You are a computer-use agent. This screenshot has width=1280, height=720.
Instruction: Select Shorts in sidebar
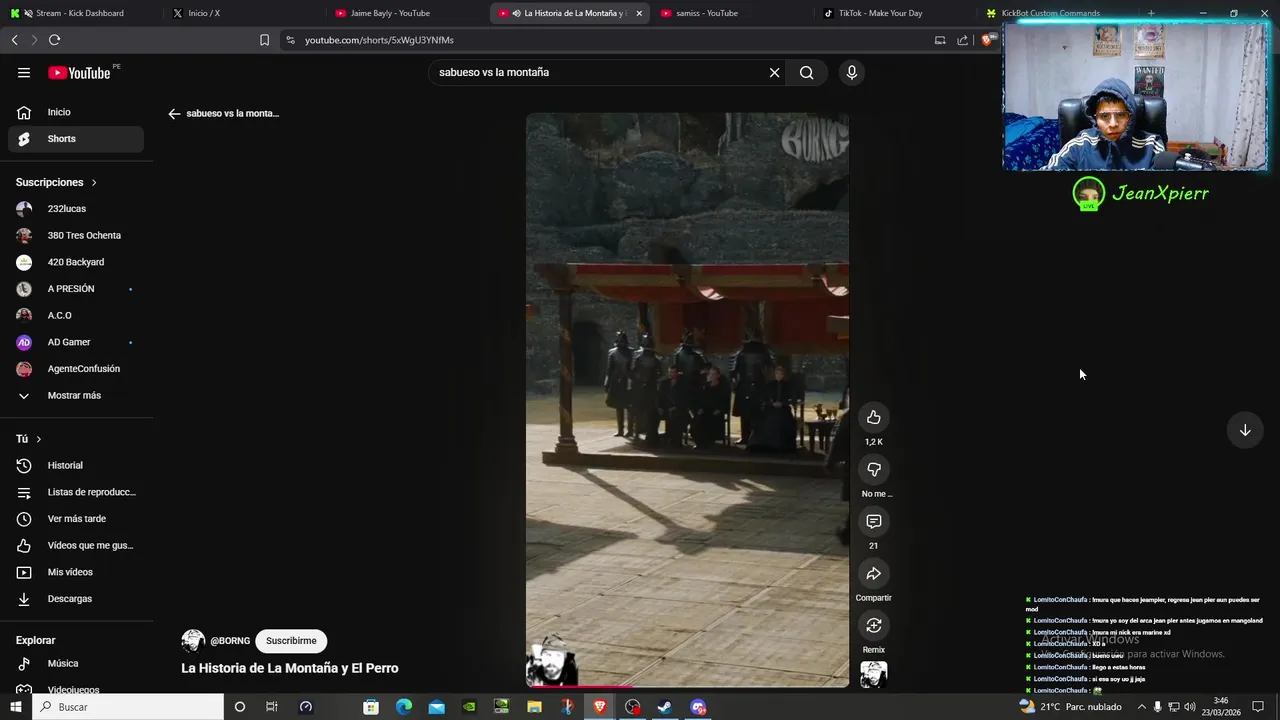76,139
